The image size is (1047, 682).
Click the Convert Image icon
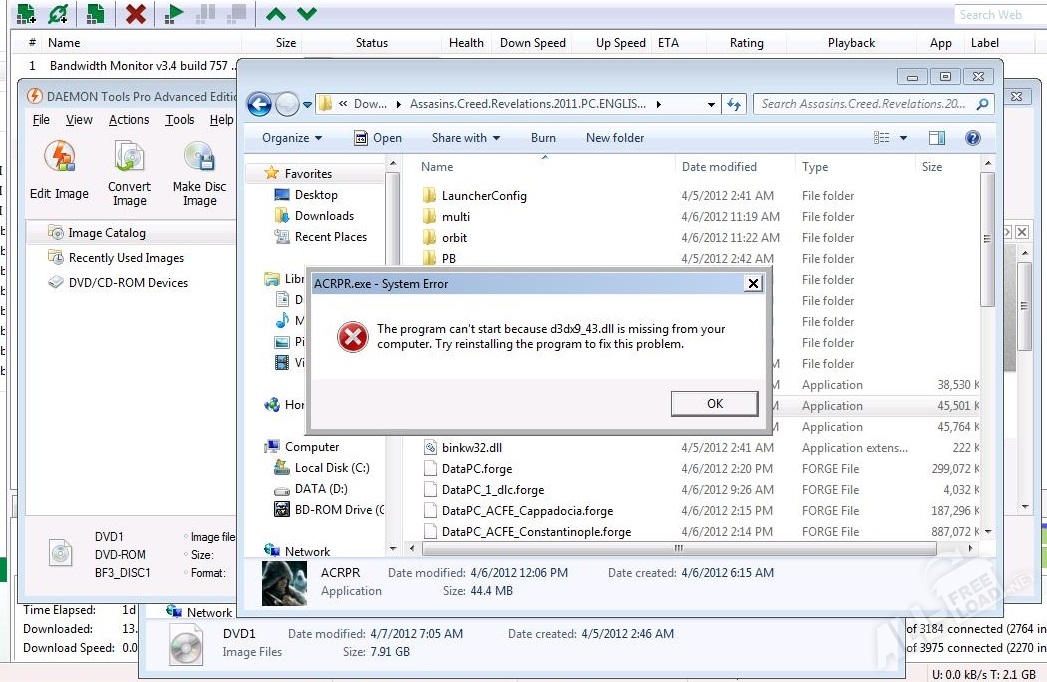coord(129,159)
